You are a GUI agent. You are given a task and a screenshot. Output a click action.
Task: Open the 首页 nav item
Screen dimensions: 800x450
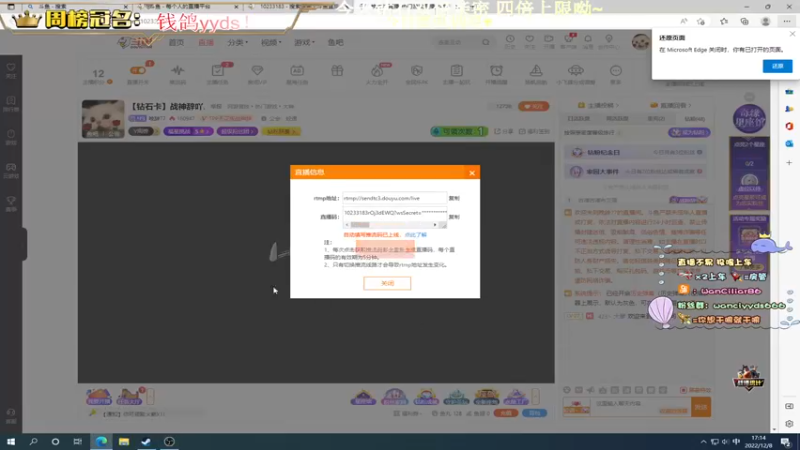click(x=176, y=42)
